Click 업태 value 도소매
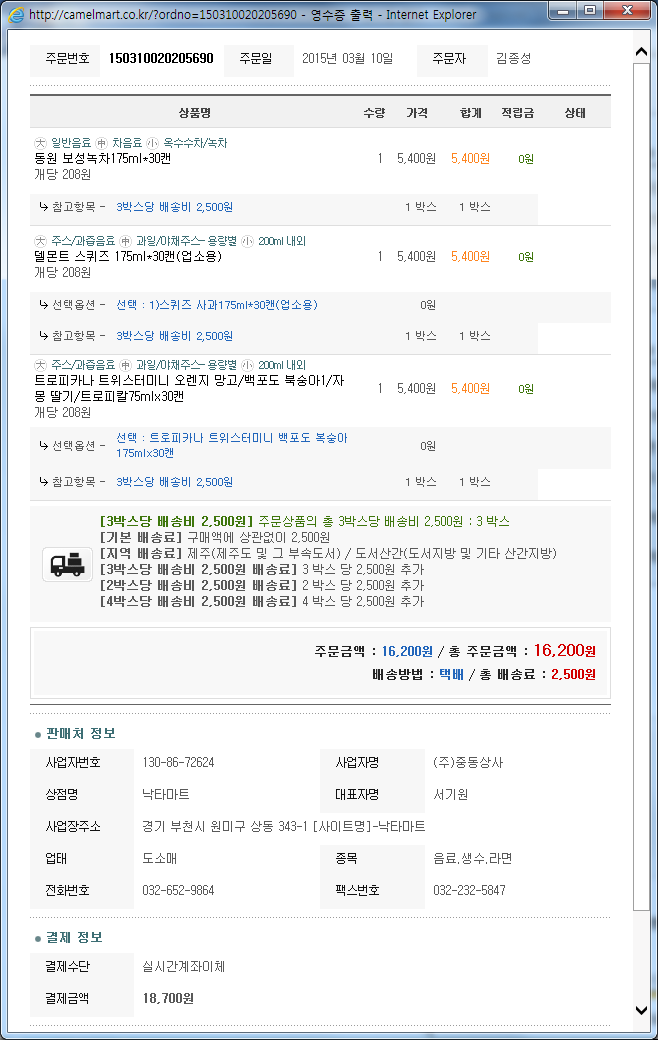The width and height of the screenshot is (658, 1040). (160, 858)
